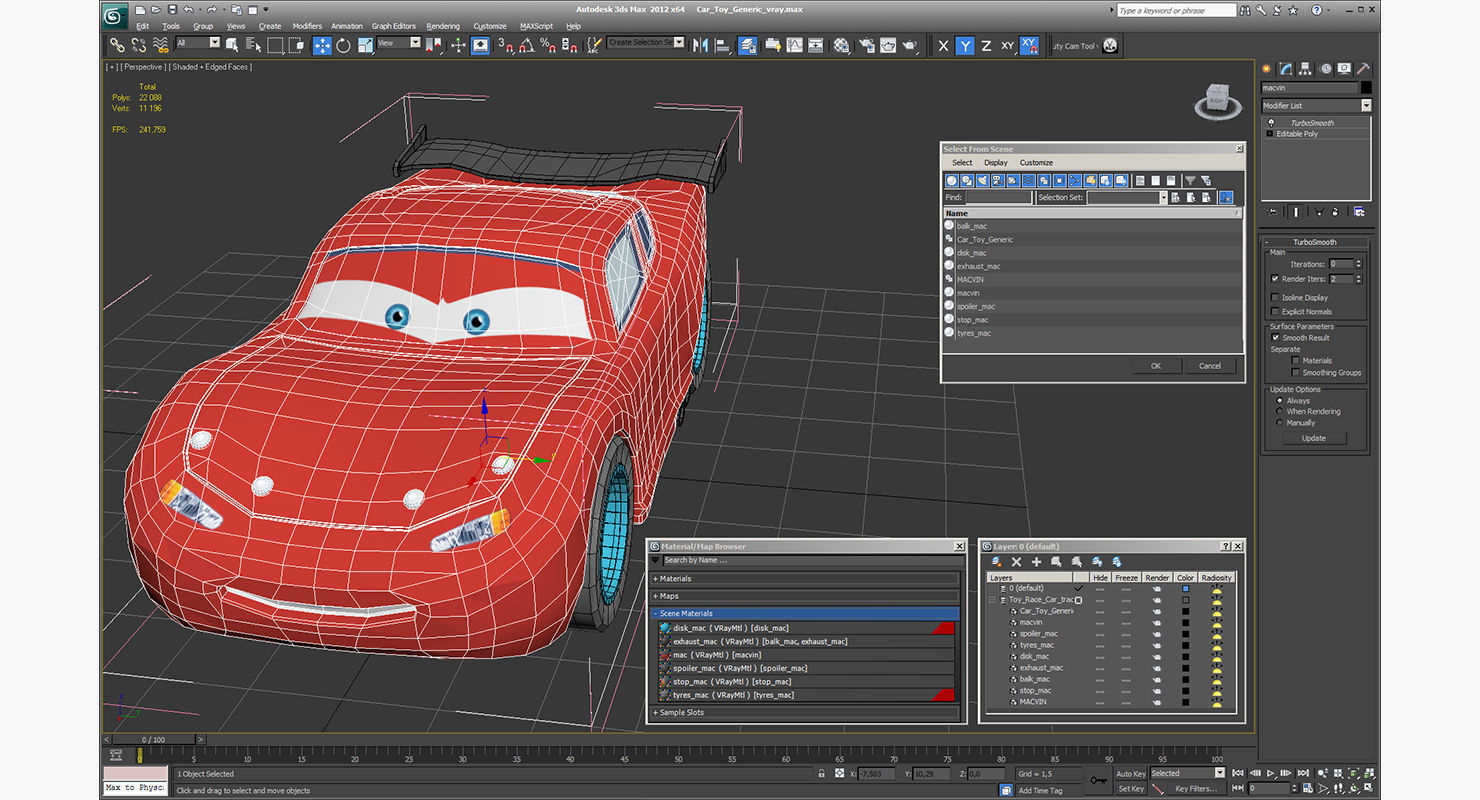The width and height of the screenshot is (1480, 800).
Task: Click the Add Selected Objects plus icon
Action: [x=1036, y=562]
